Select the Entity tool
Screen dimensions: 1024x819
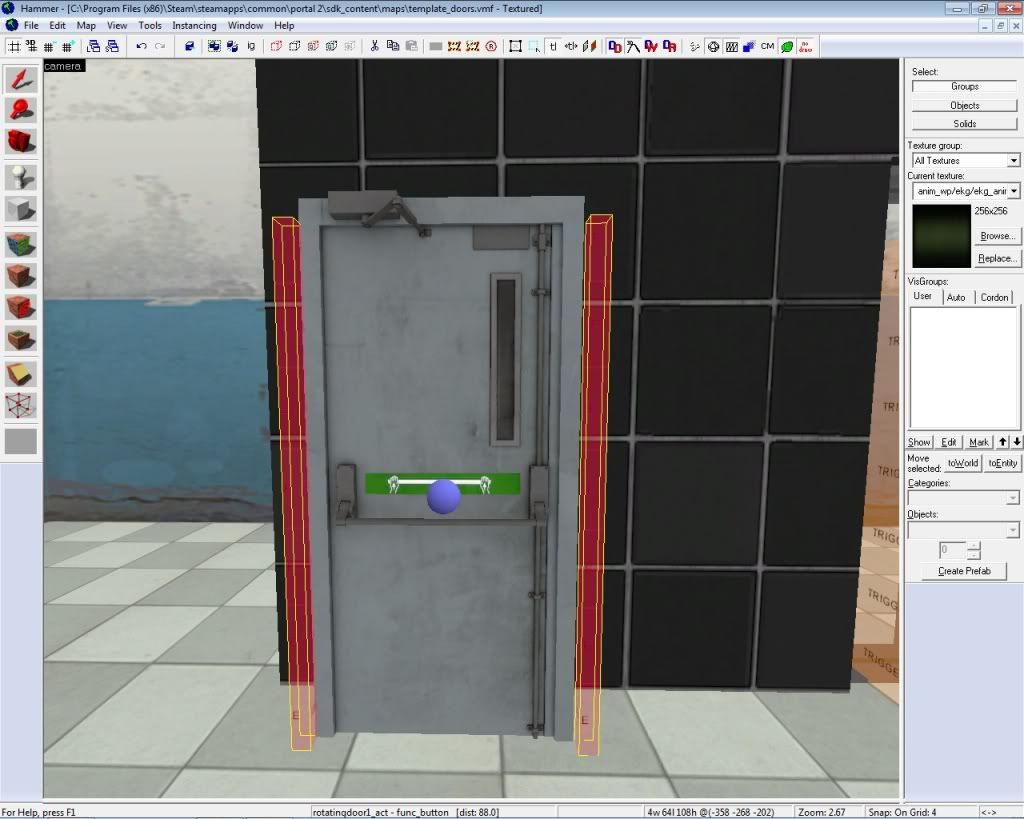(x=21, y=176)
